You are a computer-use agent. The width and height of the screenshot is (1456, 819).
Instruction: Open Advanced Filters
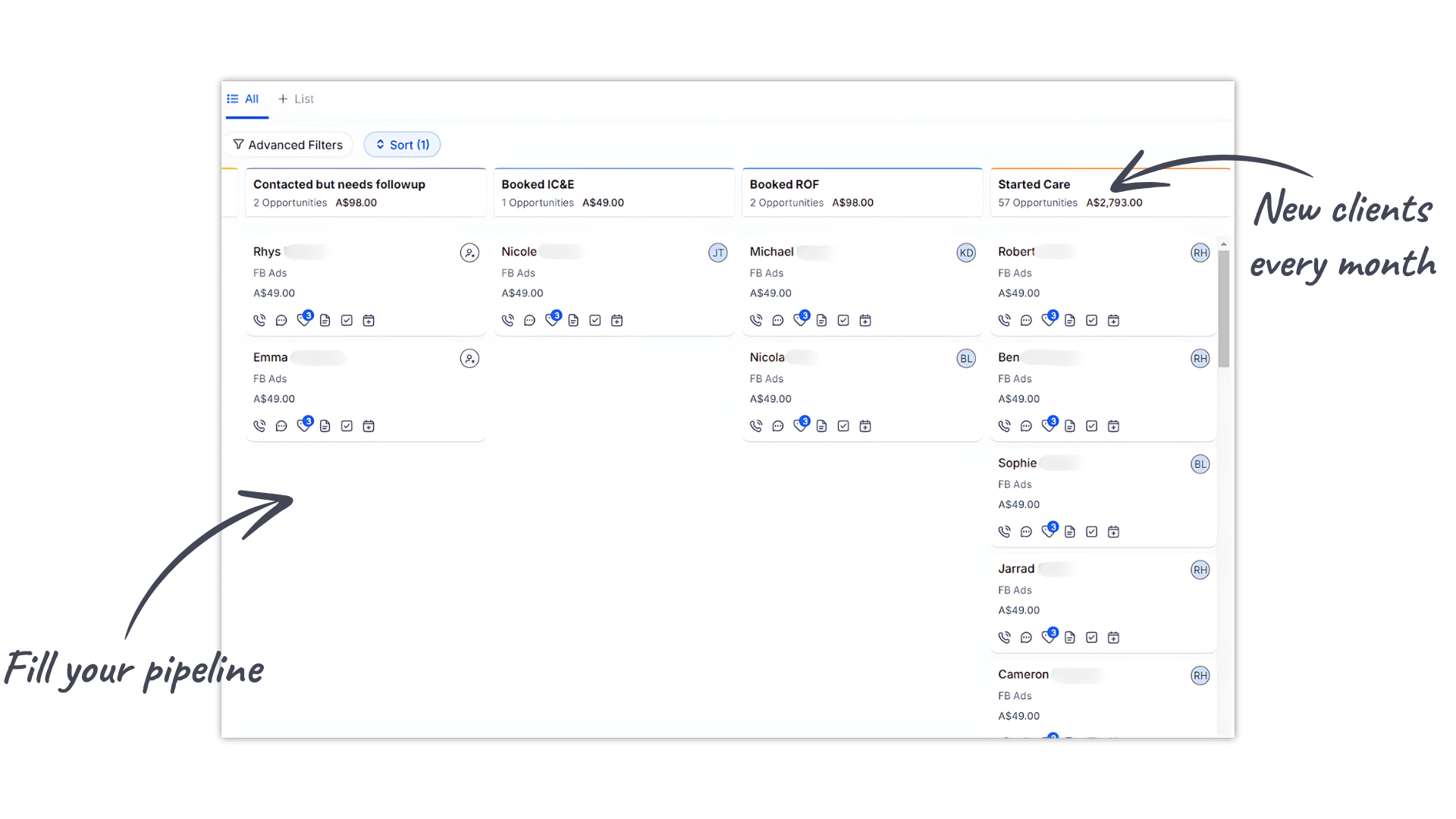[x=288, y=145]
